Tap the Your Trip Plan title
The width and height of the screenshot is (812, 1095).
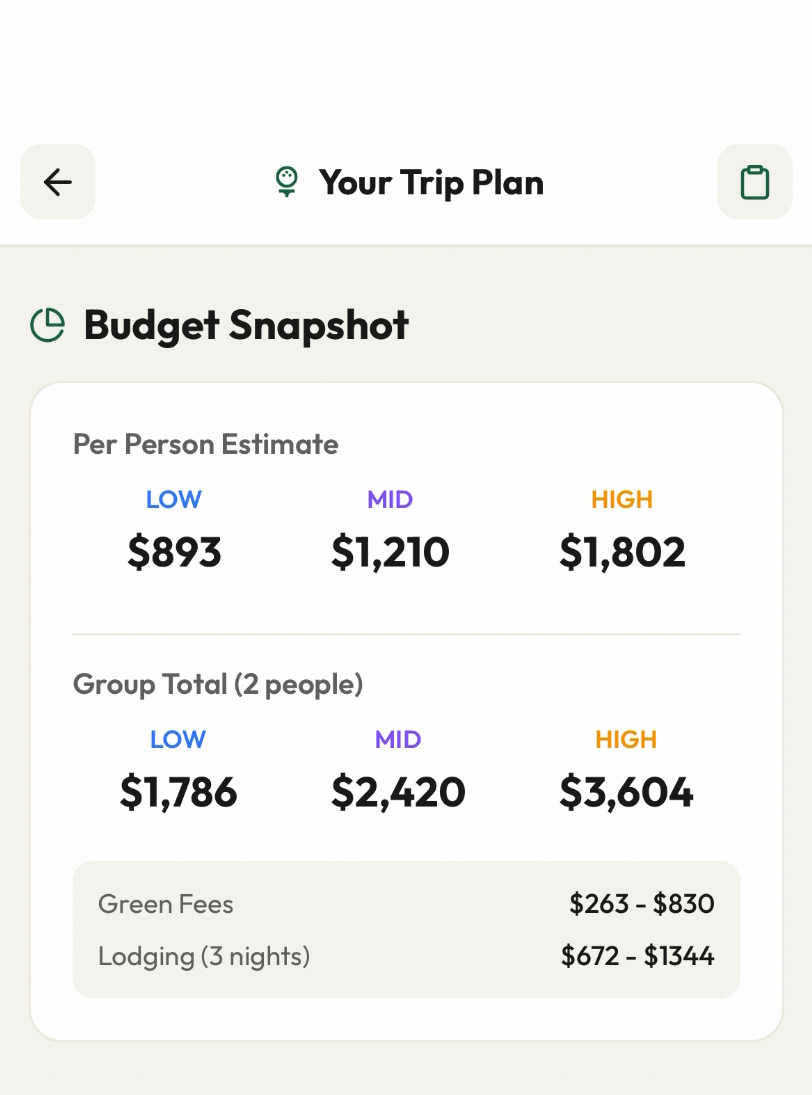(x=431, y=183)
